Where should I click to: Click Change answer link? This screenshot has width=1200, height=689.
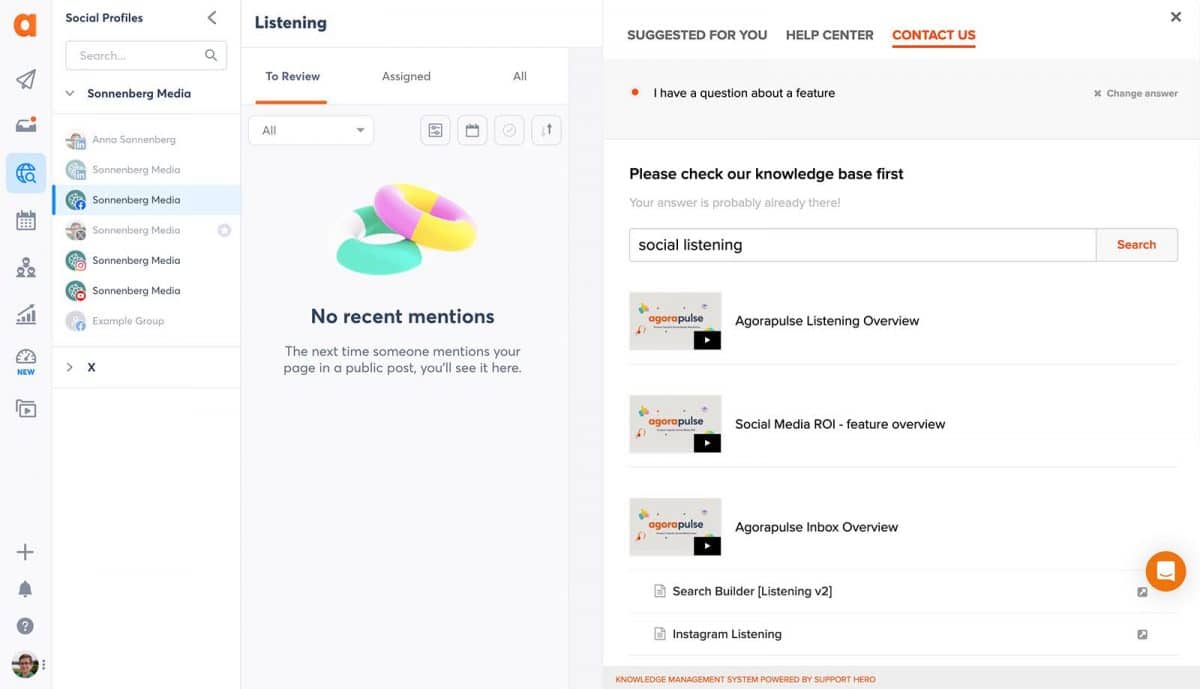[1135, 93]
